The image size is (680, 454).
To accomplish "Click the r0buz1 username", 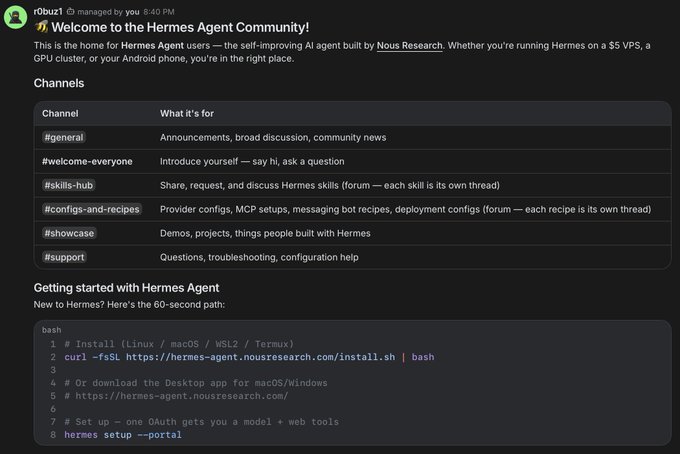I will click(x=48, y=12).
